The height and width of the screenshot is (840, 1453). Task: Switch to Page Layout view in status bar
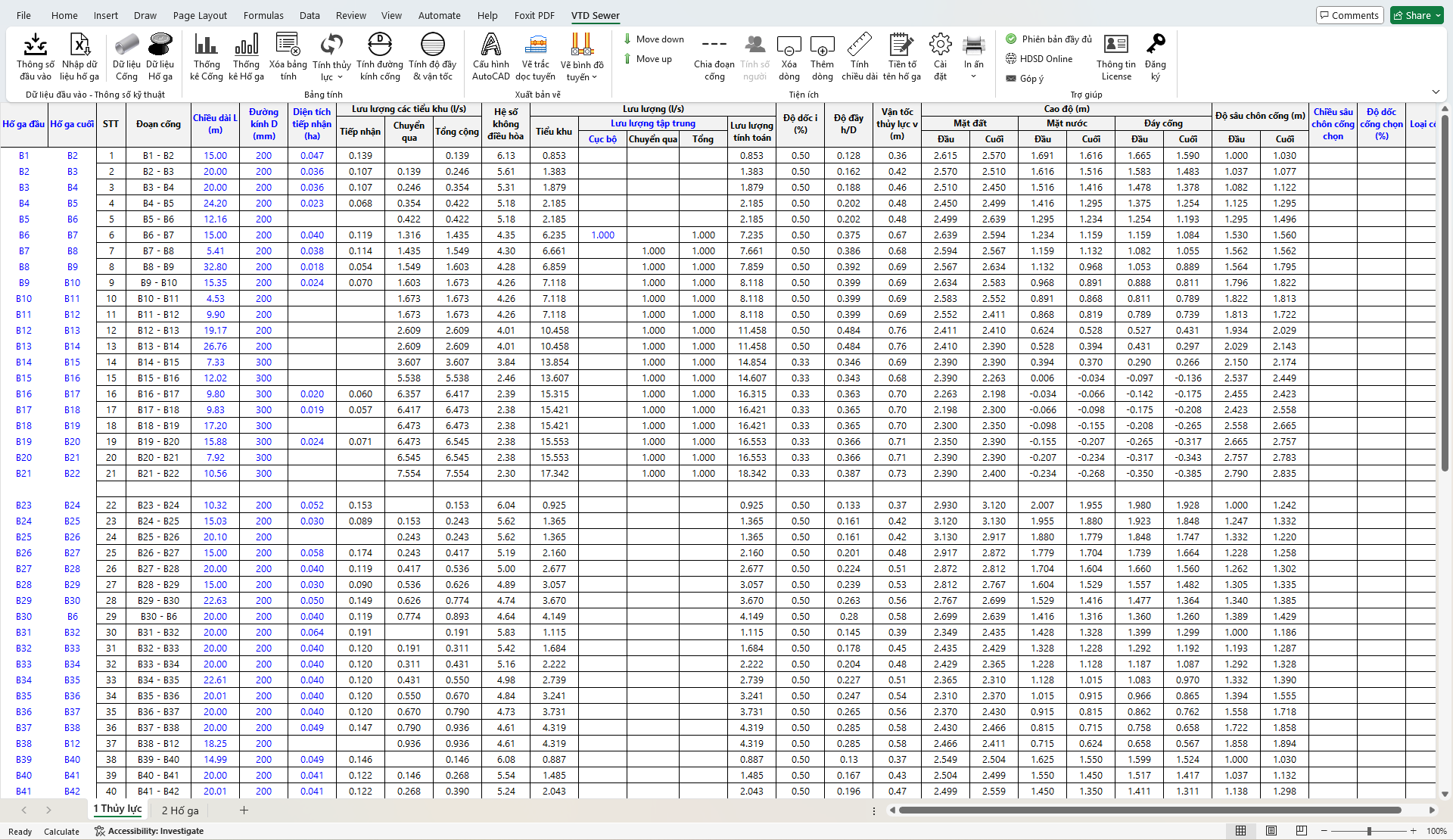[1271, 831]
